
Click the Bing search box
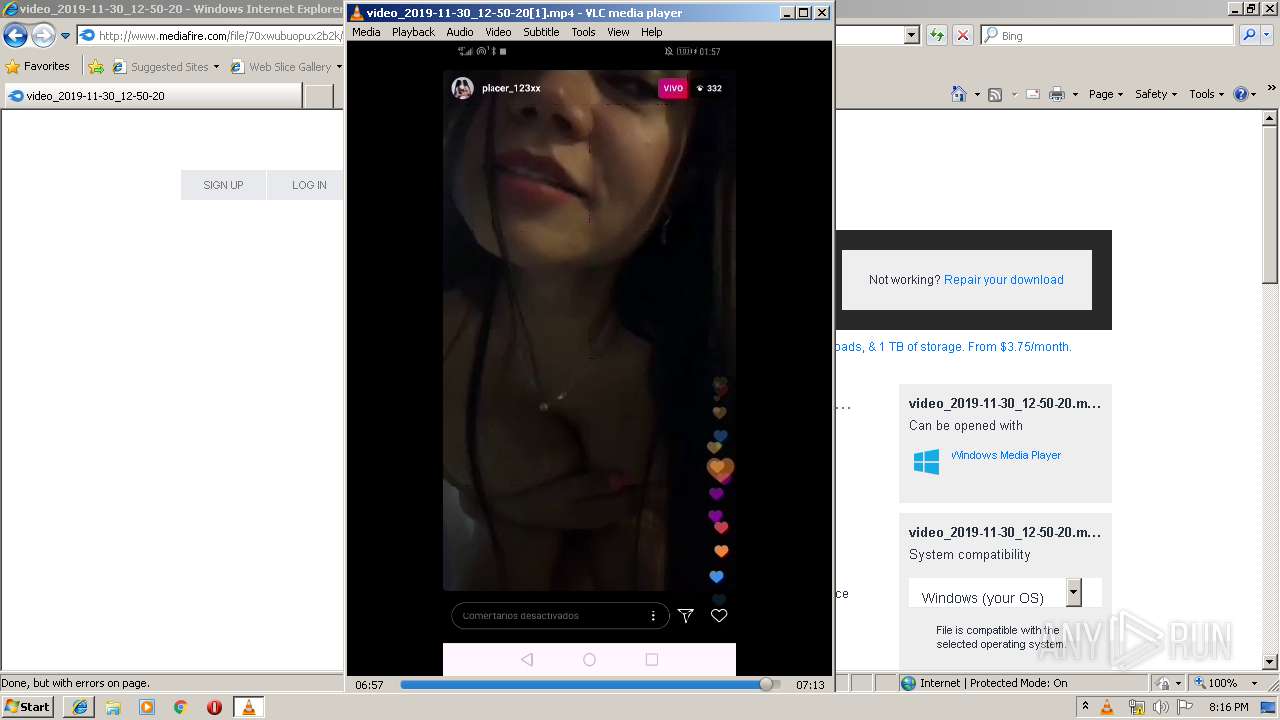[x=1107, y=35]
